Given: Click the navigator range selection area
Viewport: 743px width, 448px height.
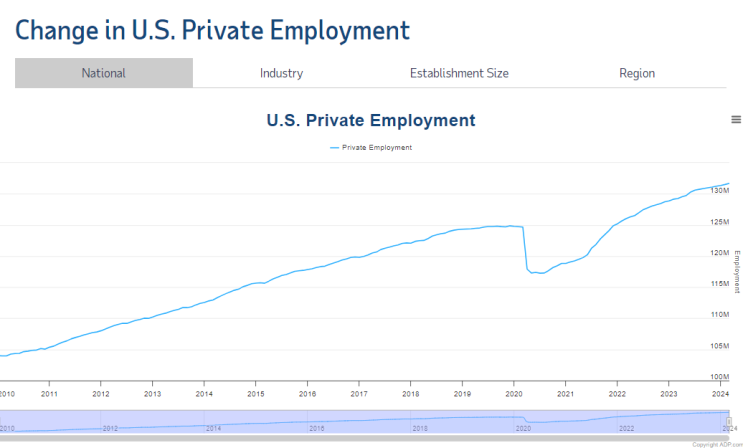Looking at the screenshot, I should point(360,420).
